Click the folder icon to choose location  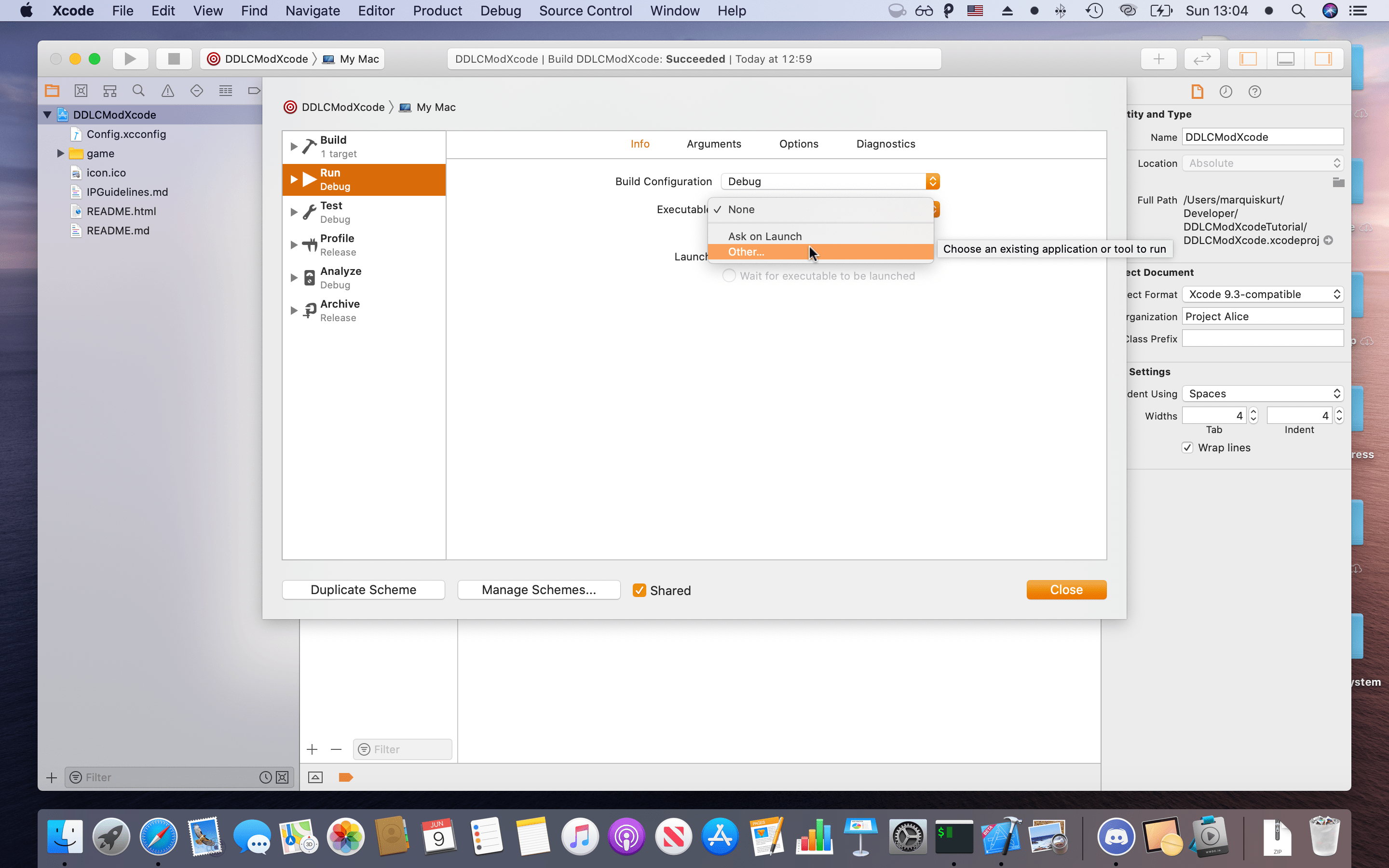1338,183
